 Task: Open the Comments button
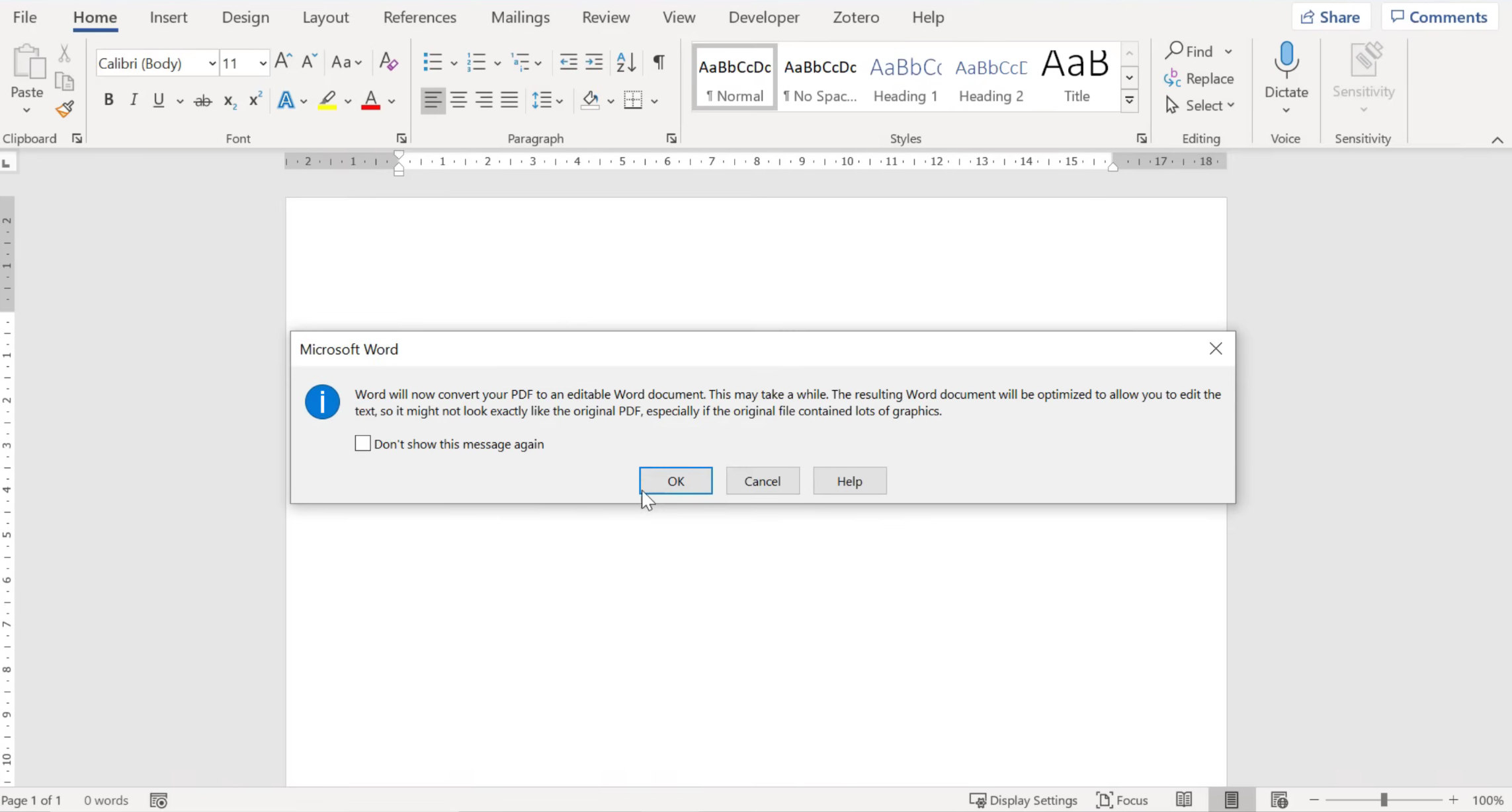click(1439, 17)
